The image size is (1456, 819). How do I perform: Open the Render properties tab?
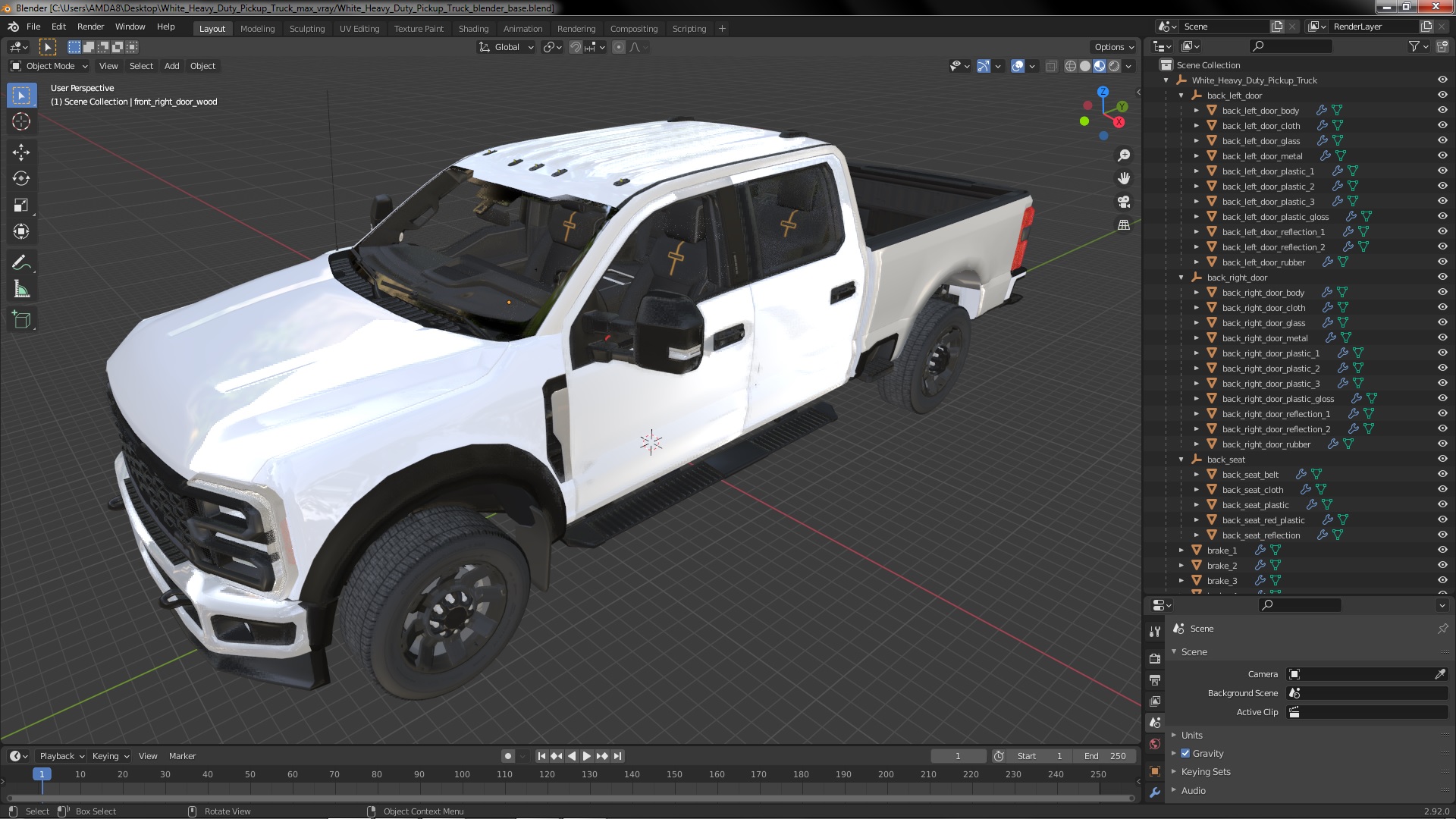(1155, 658)
